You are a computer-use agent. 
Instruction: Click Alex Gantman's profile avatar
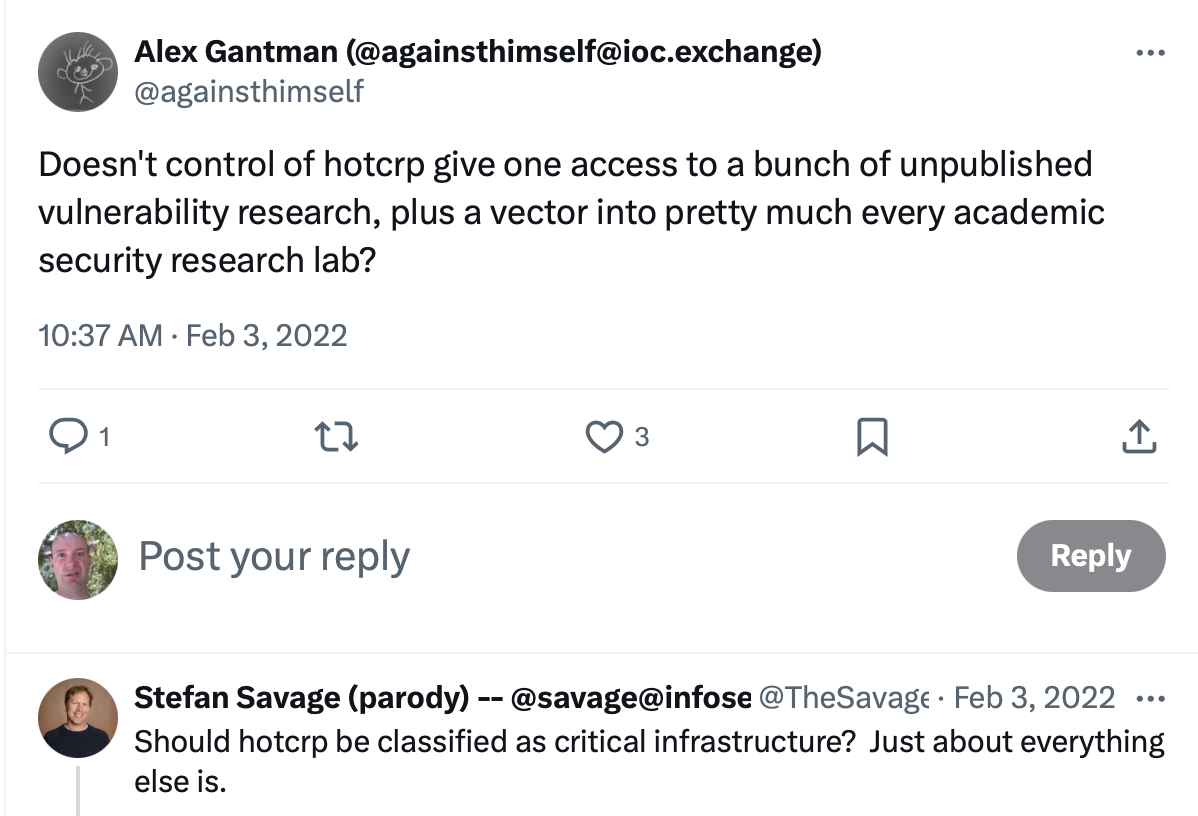coord(77,71)
